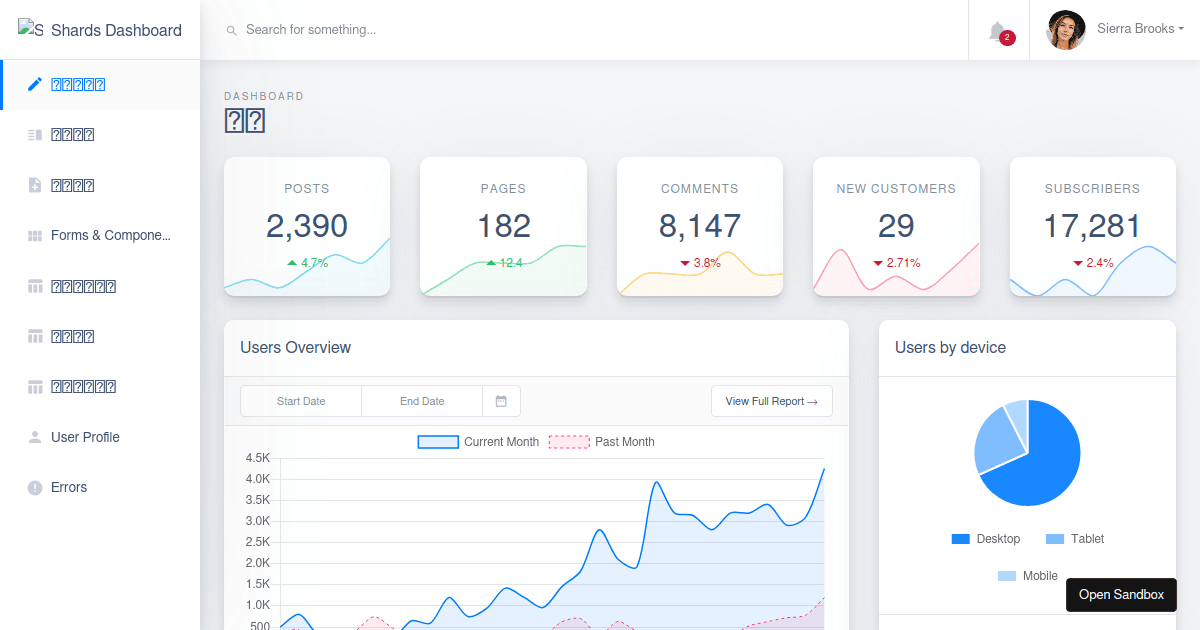Click the View Full Report link
The height and width of the screenshot is (630, 1200).
click(771, 400)
